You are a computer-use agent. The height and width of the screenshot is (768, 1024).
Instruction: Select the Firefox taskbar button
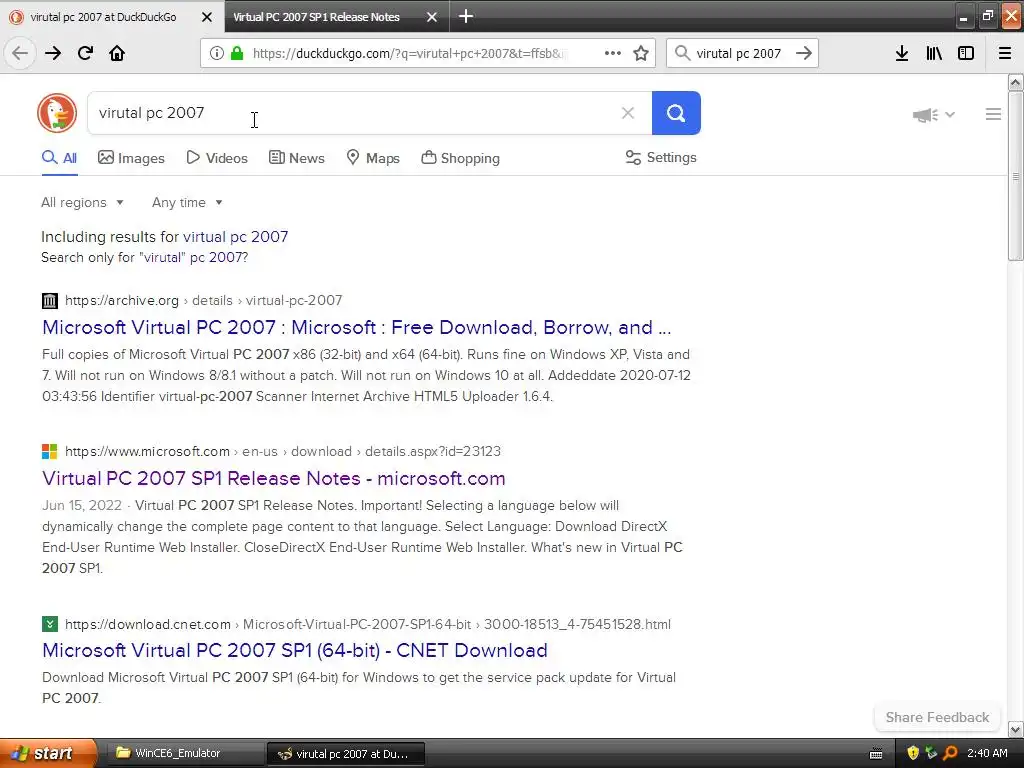pos(346,754)
